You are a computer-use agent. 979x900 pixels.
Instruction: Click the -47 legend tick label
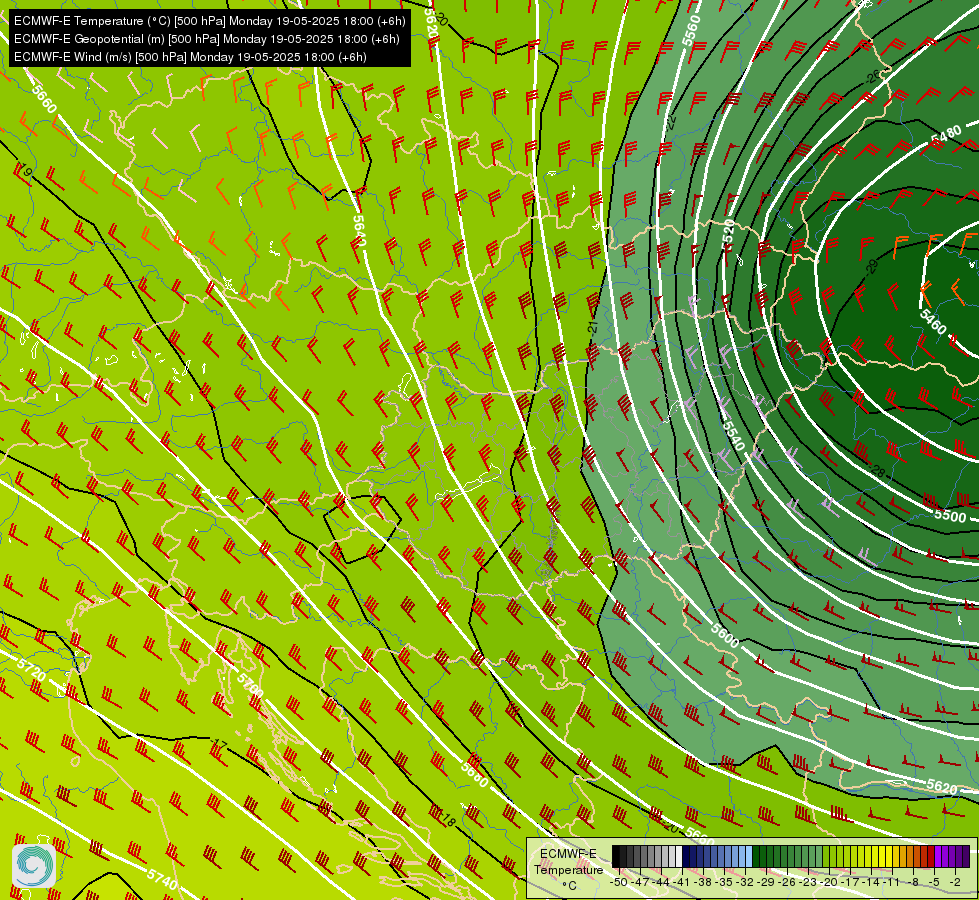tap(641, 882)
